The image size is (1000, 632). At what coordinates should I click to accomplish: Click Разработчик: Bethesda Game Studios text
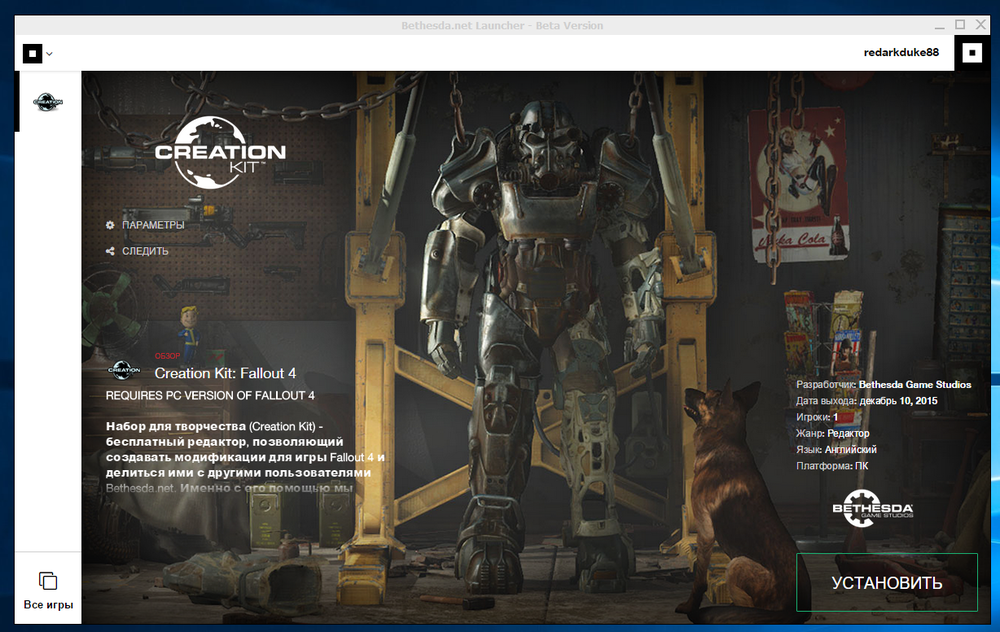883,385
